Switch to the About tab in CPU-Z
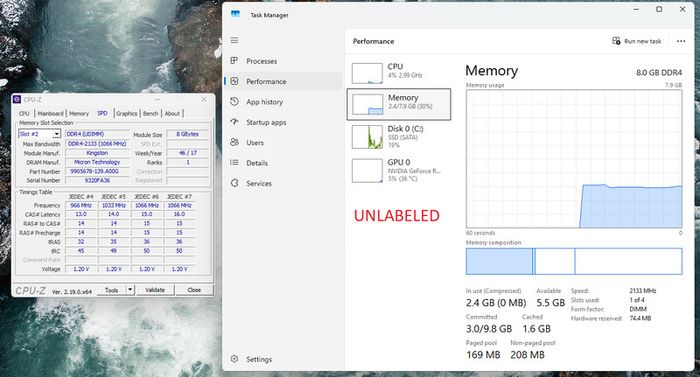Viewport: 700px width, 377px height. pos(172,113)
